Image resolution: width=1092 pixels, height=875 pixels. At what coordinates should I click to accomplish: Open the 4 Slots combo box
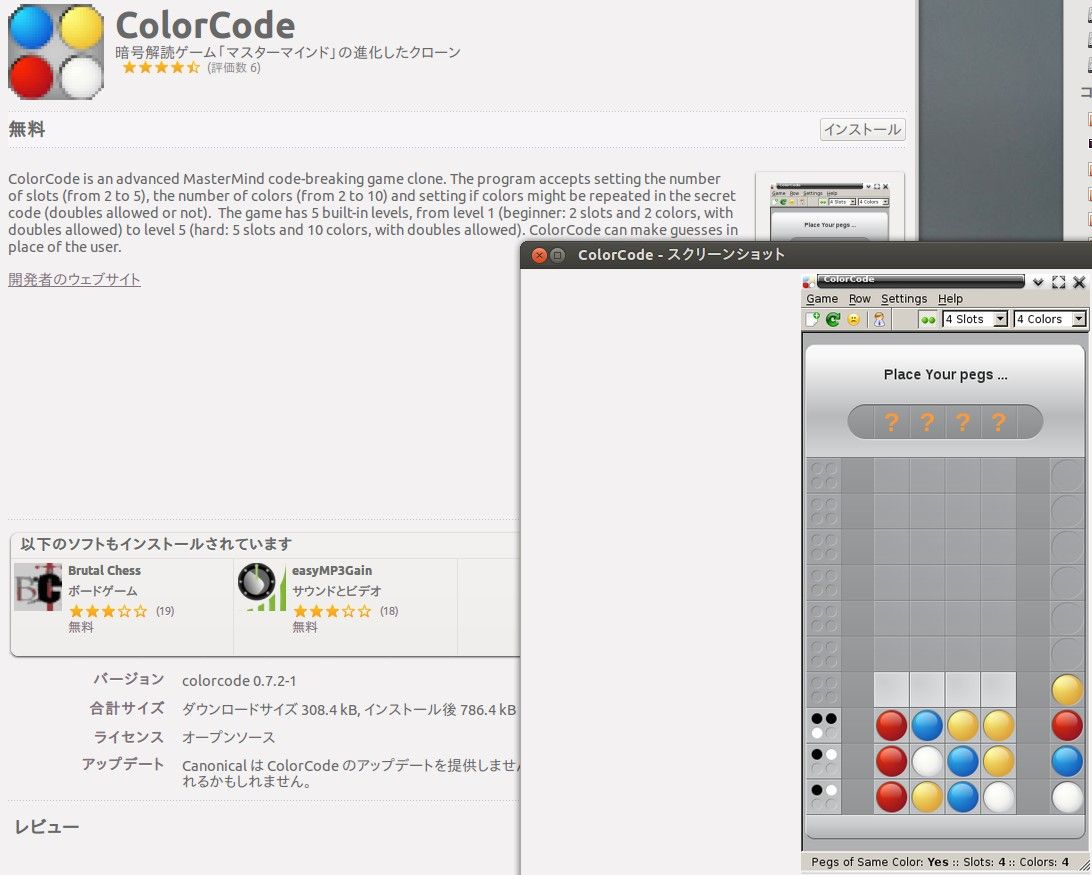pos(975,319)
